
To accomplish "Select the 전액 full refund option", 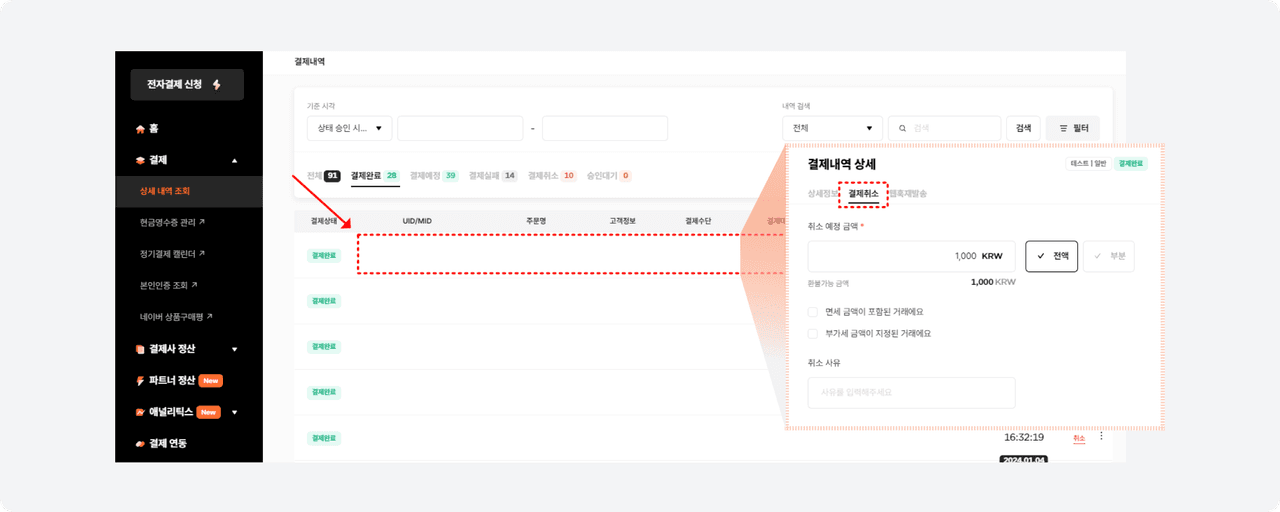I will [1051, 256].
